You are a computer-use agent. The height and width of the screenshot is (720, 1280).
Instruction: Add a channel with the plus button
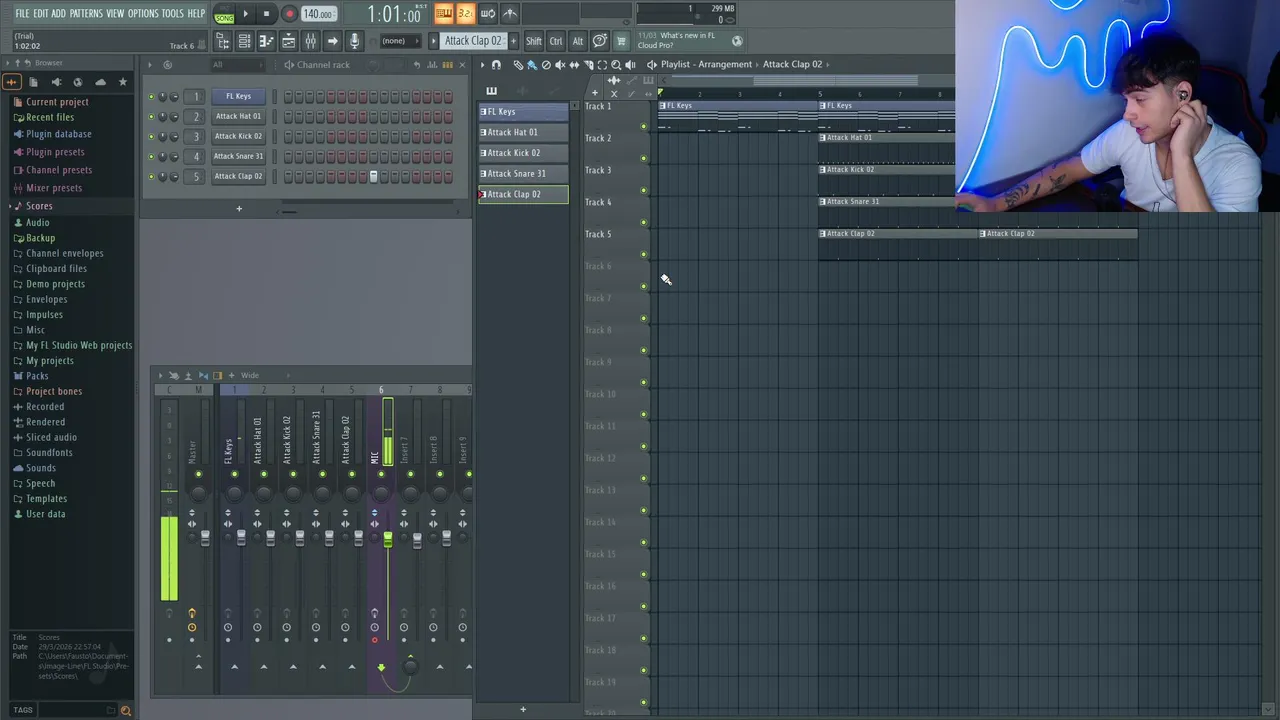click(x=239, y=209)
